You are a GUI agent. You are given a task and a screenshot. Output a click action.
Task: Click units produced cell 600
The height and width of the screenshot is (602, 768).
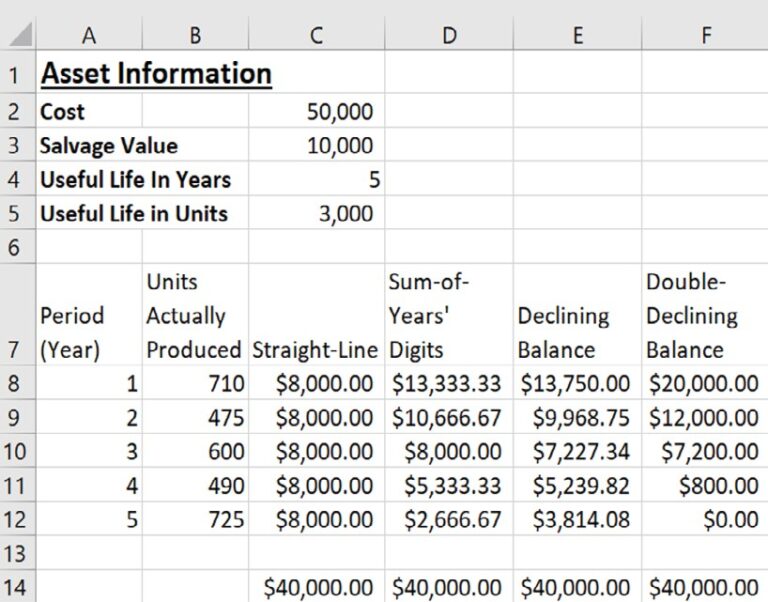point(195,451)
